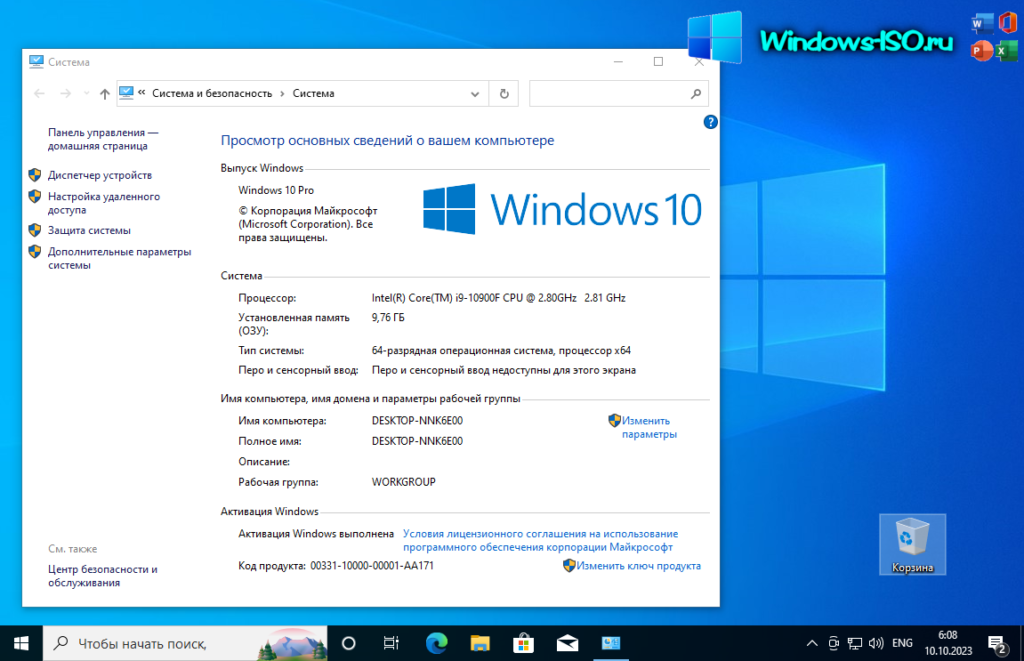Minimize the System window

coord(618,61)
